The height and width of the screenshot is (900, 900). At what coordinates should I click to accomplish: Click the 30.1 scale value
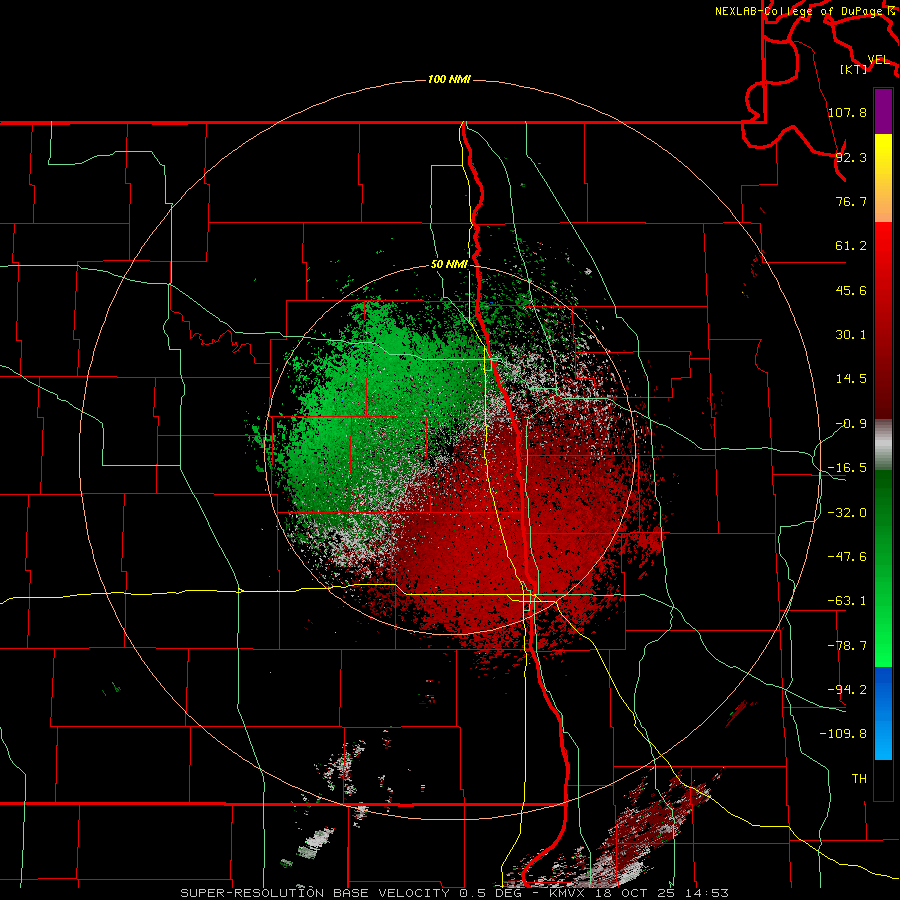coord(851,335)
